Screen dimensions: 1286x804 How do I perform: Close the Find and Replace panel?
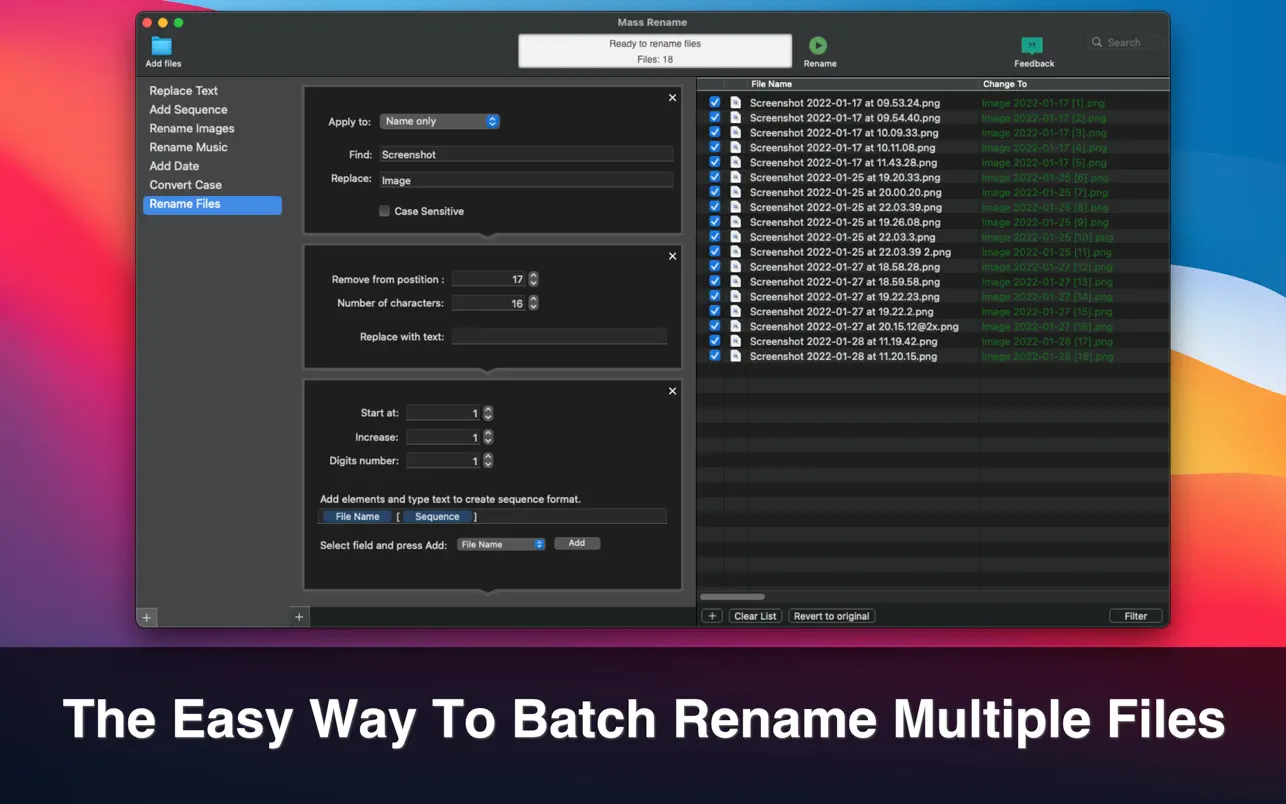coord(672,98)
